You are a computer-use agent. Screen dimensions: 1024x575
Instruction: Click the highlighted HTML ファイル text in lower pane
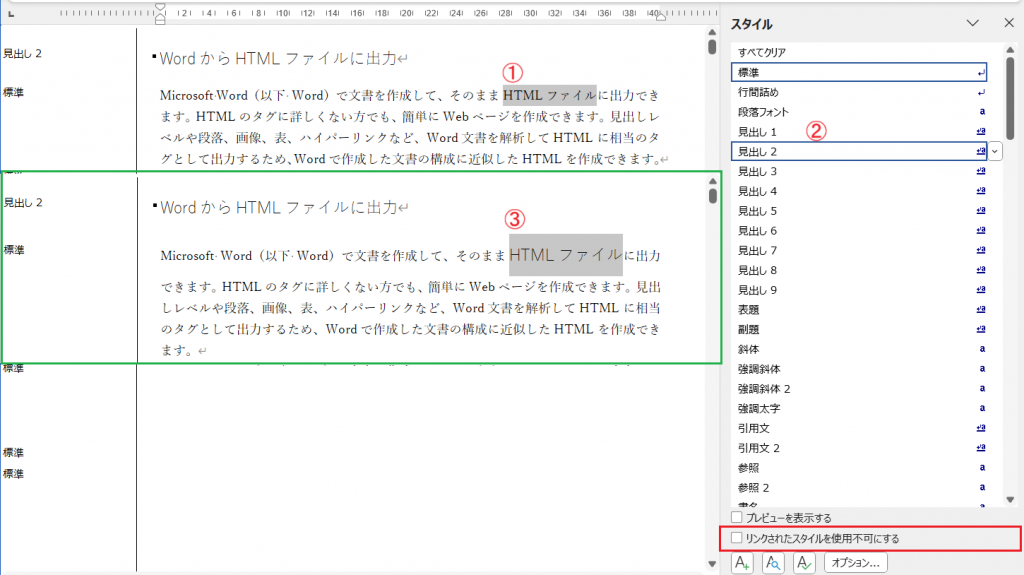click(x=565, y=255)
